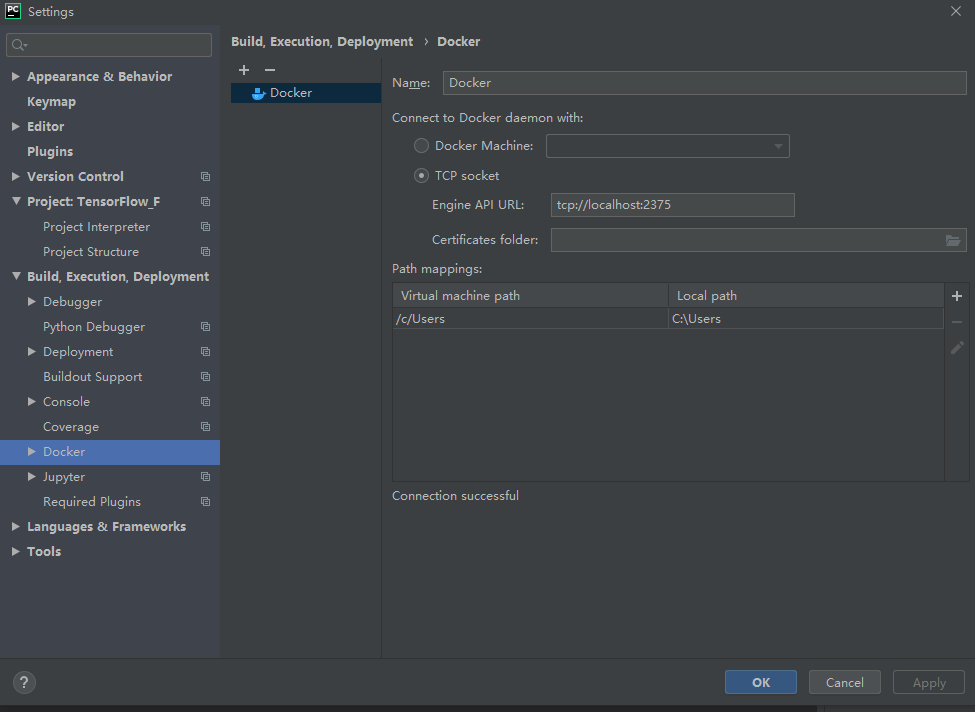Browse for the Certificates folder

point(953,240)
